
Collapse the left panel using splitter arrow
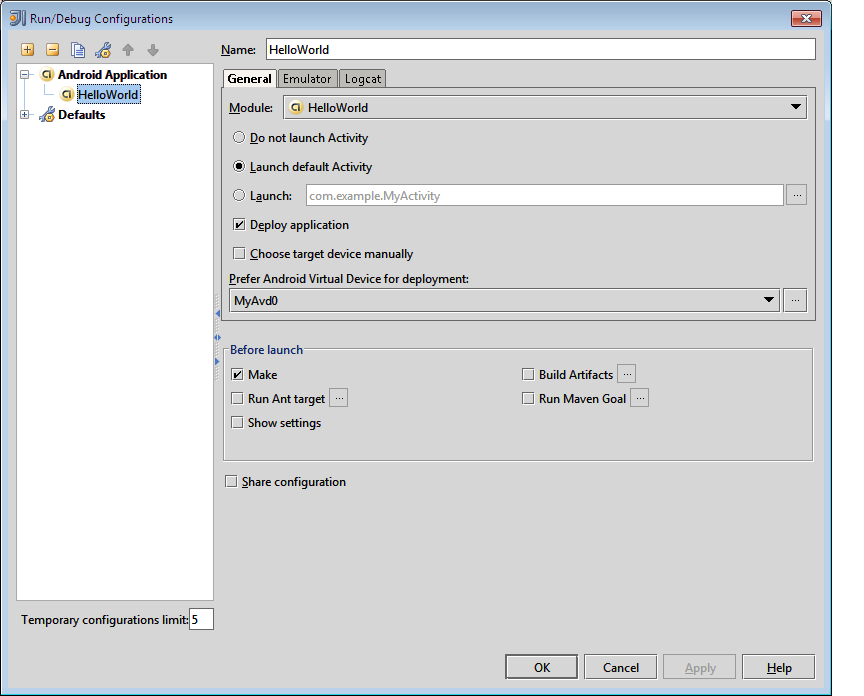pyautogui.click(x=217, y=314)
